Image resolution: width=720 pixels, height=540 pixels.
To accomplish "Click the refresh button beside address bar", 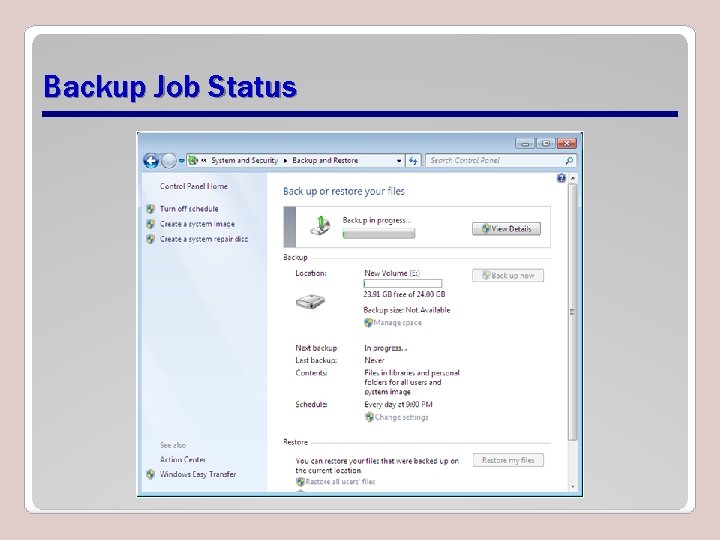I will point(413,160).
